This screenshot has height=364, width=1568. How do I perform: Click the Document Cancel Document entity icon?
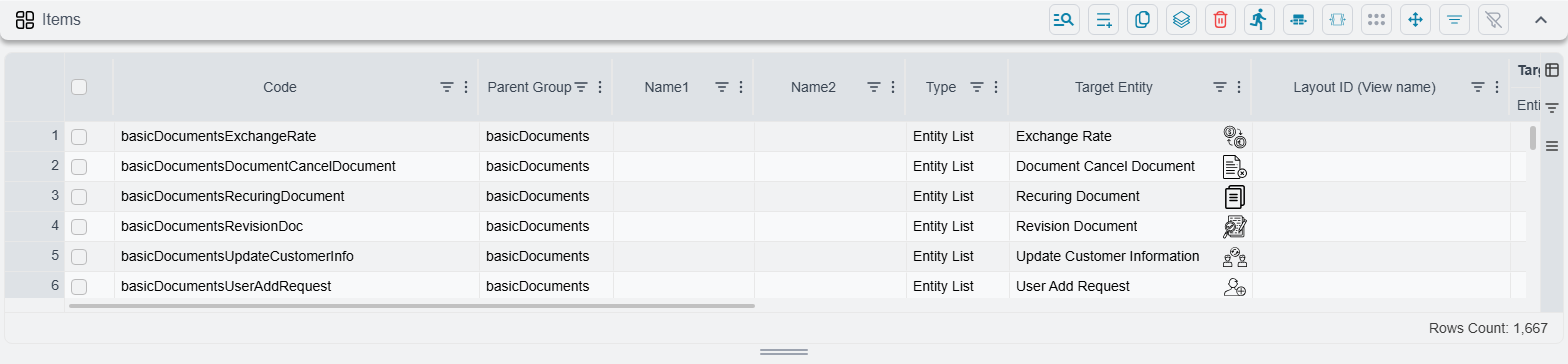1234,167
